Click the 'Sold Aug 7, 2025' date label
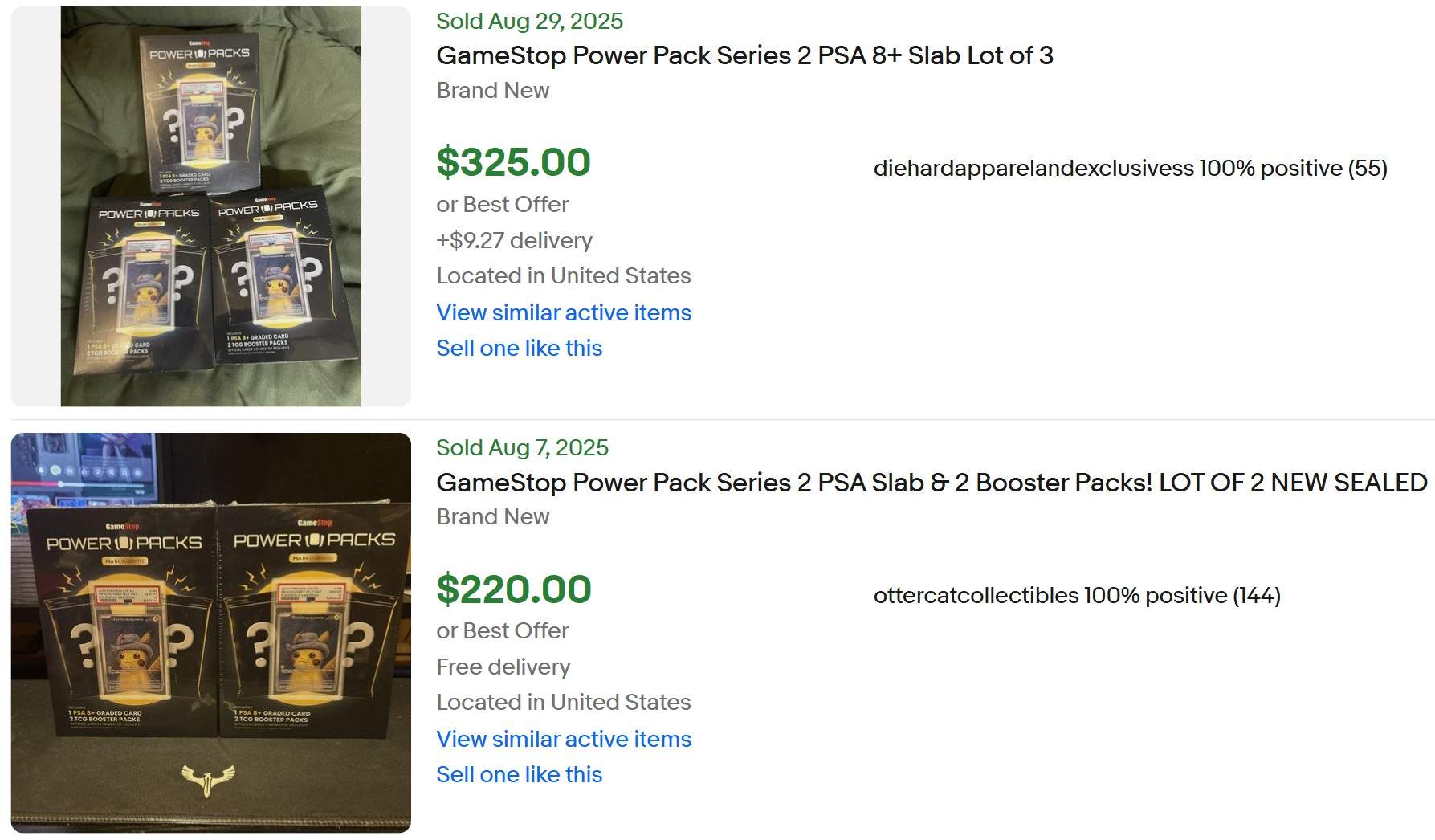Image resolution: width=1435 pixels, height=840 pixels. click(522, 447)
